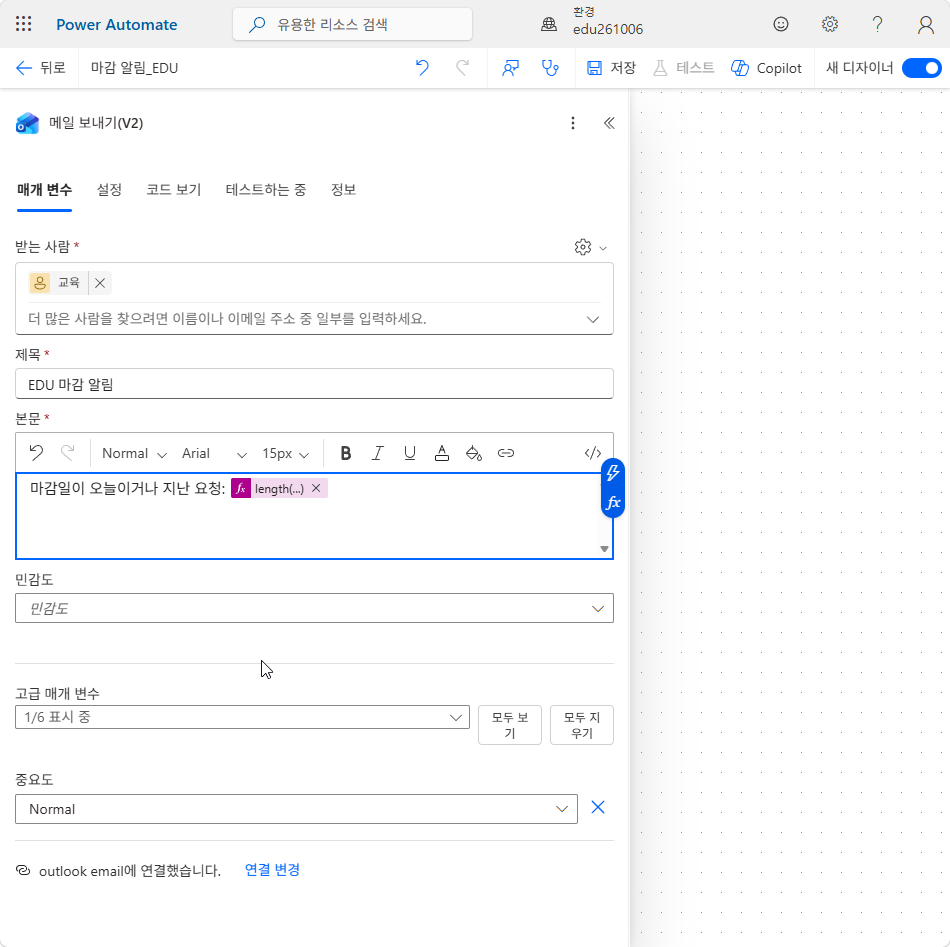Viewport: 950px width, 947px height.
Task: Redo in the body editor toolbar
Action: [x=68, y=453]
